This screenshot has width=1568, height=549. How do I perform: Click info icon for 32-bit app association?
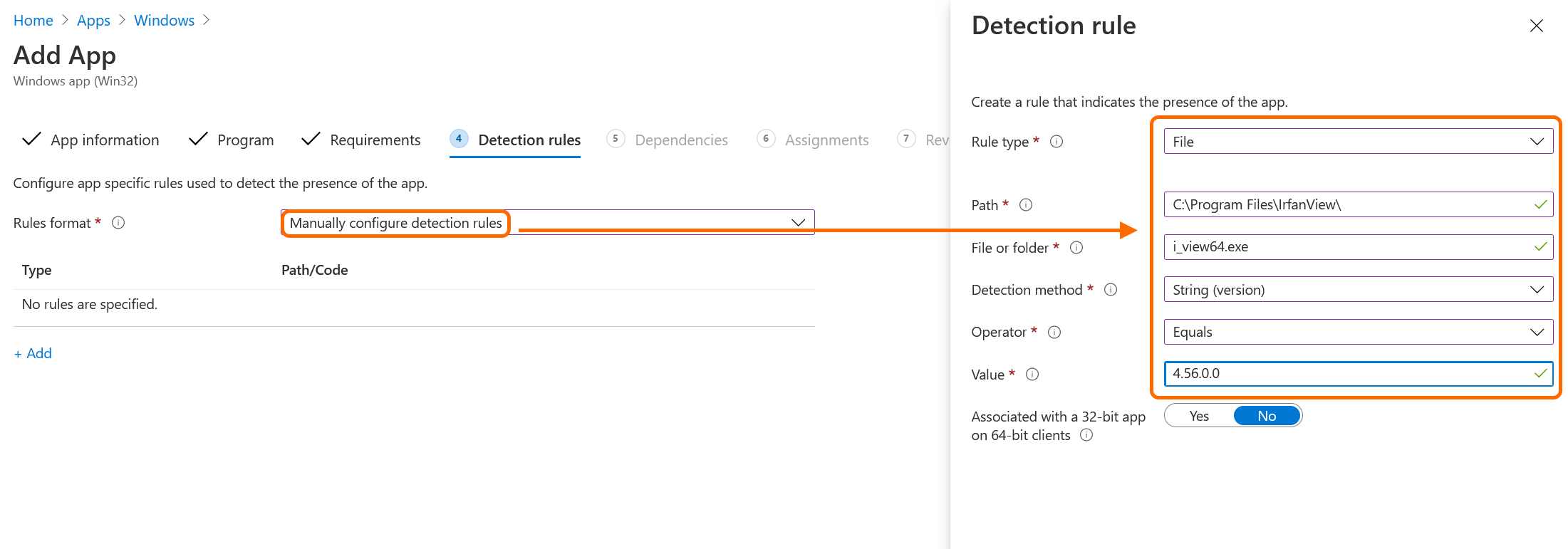1086,435
